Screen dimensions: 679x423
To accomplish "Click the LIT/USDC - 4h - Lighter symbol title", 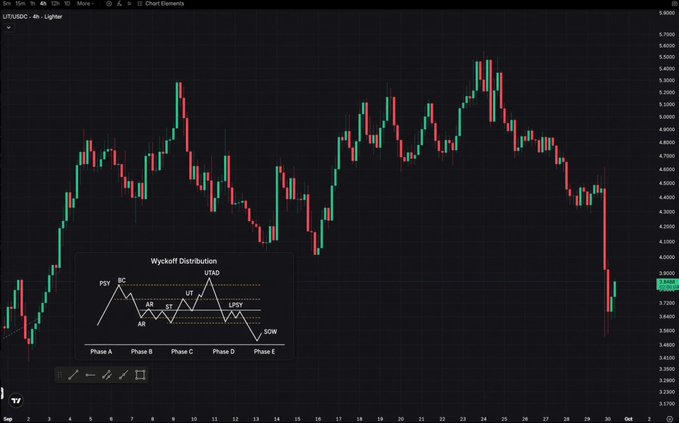I will click(32, 16).
